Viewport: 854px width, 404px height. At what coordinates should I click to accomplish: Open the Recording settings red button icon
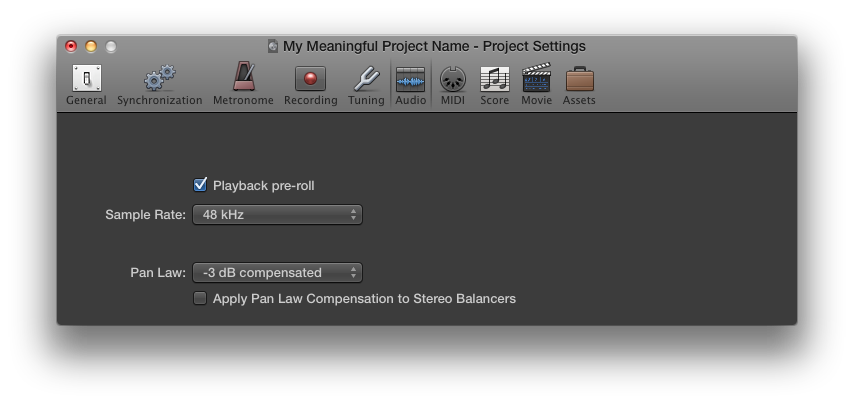[310, 78]
